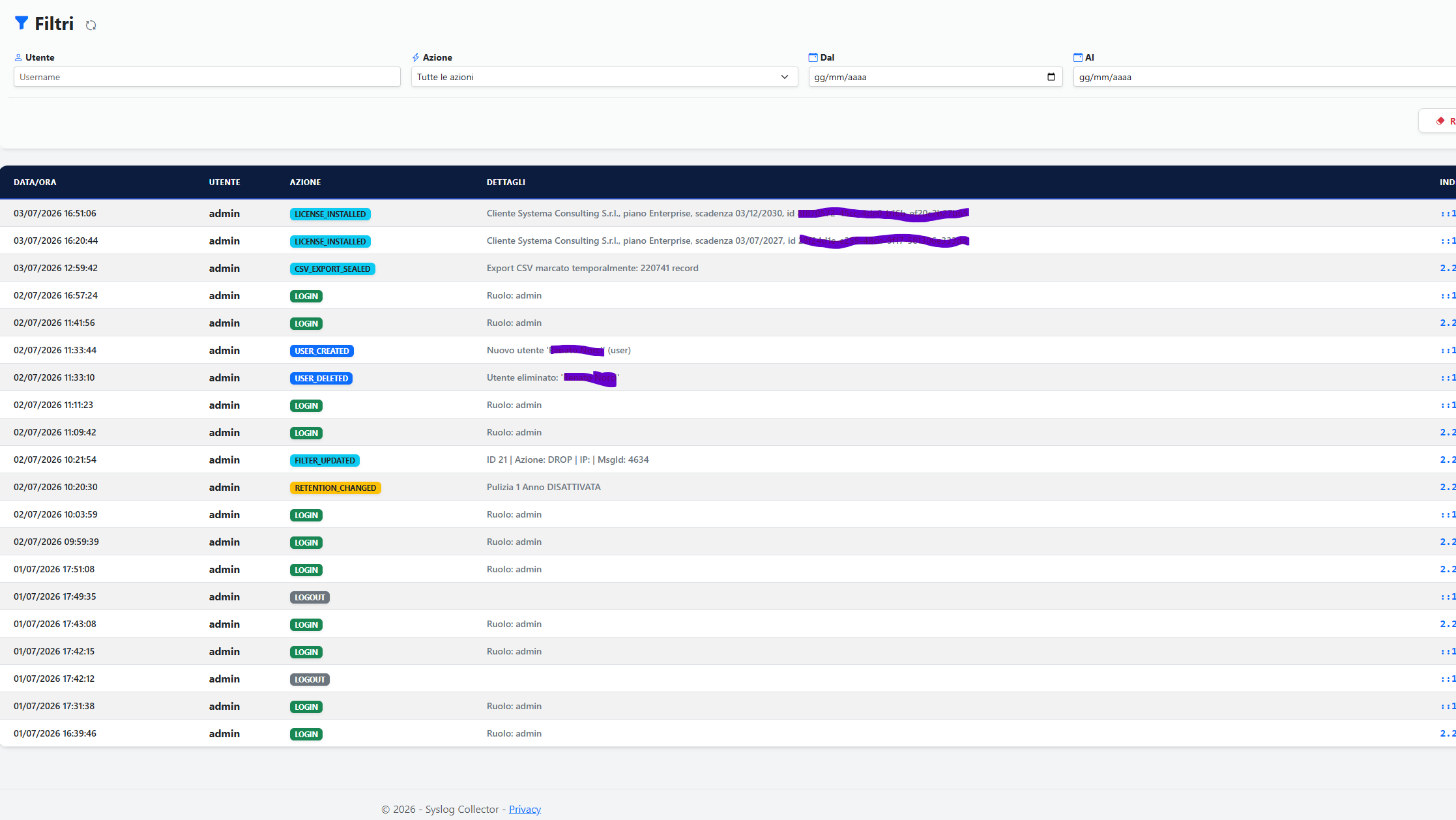Click the refresh icon next to Filtri

click(x=91, y=25)
